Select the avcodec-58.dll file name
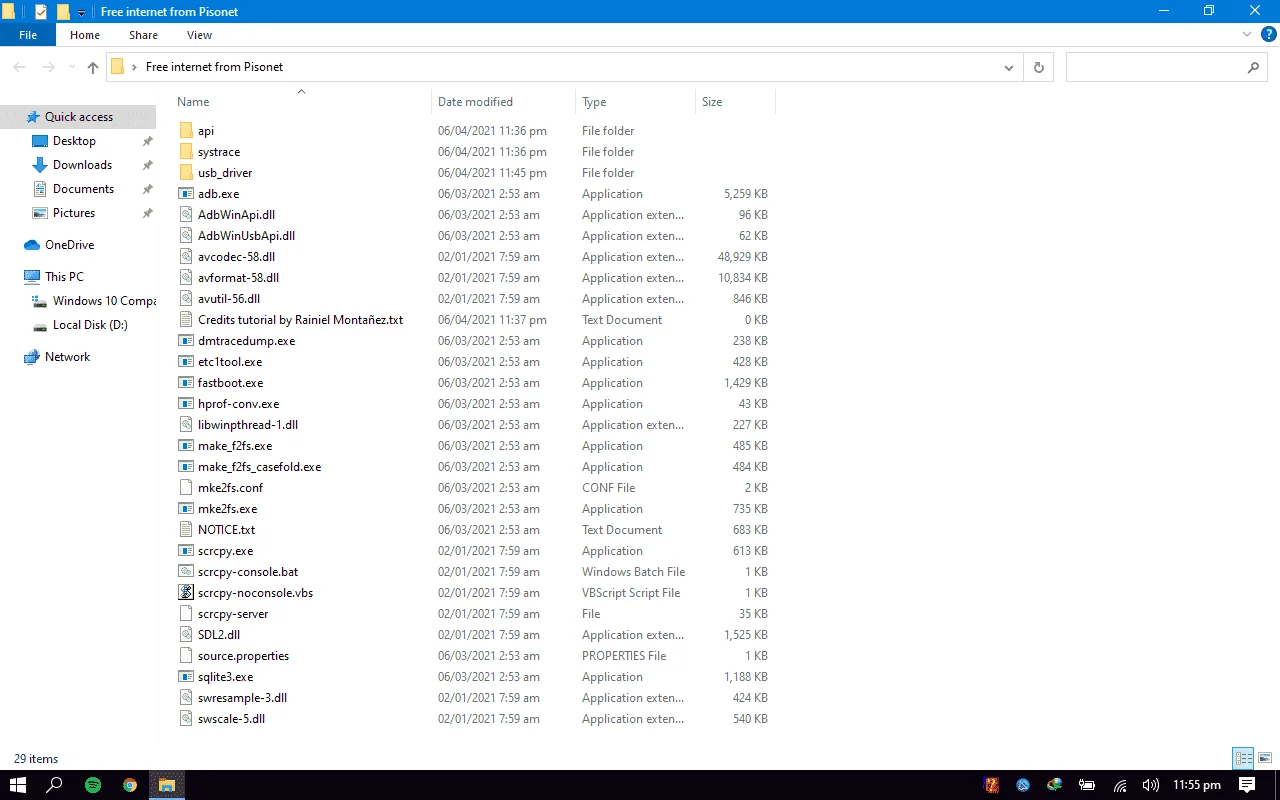The image size is (1280, 800). [236, 257]
